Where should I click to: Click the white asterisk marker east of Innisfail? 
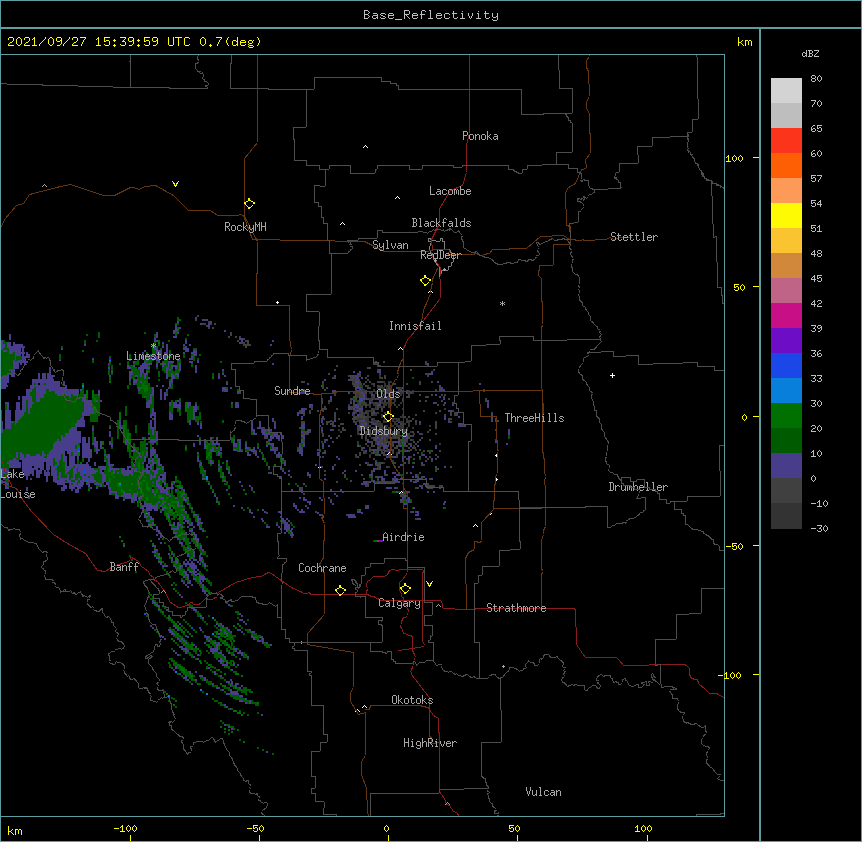tap(502, 303)
